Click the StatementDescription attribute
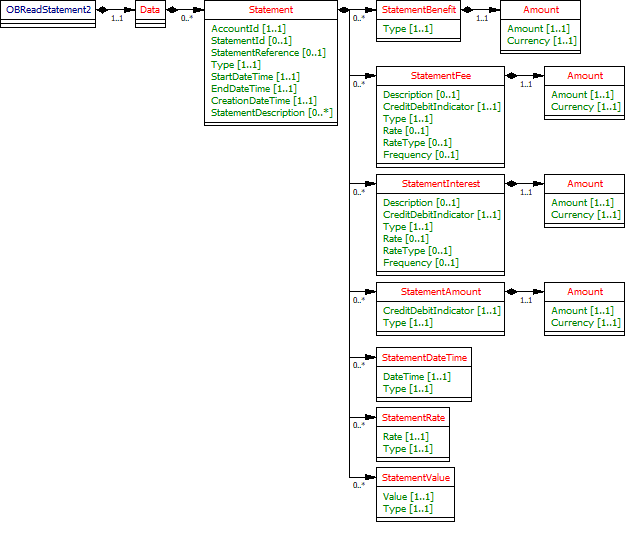625x545 pixels. (x=271, y=113)
